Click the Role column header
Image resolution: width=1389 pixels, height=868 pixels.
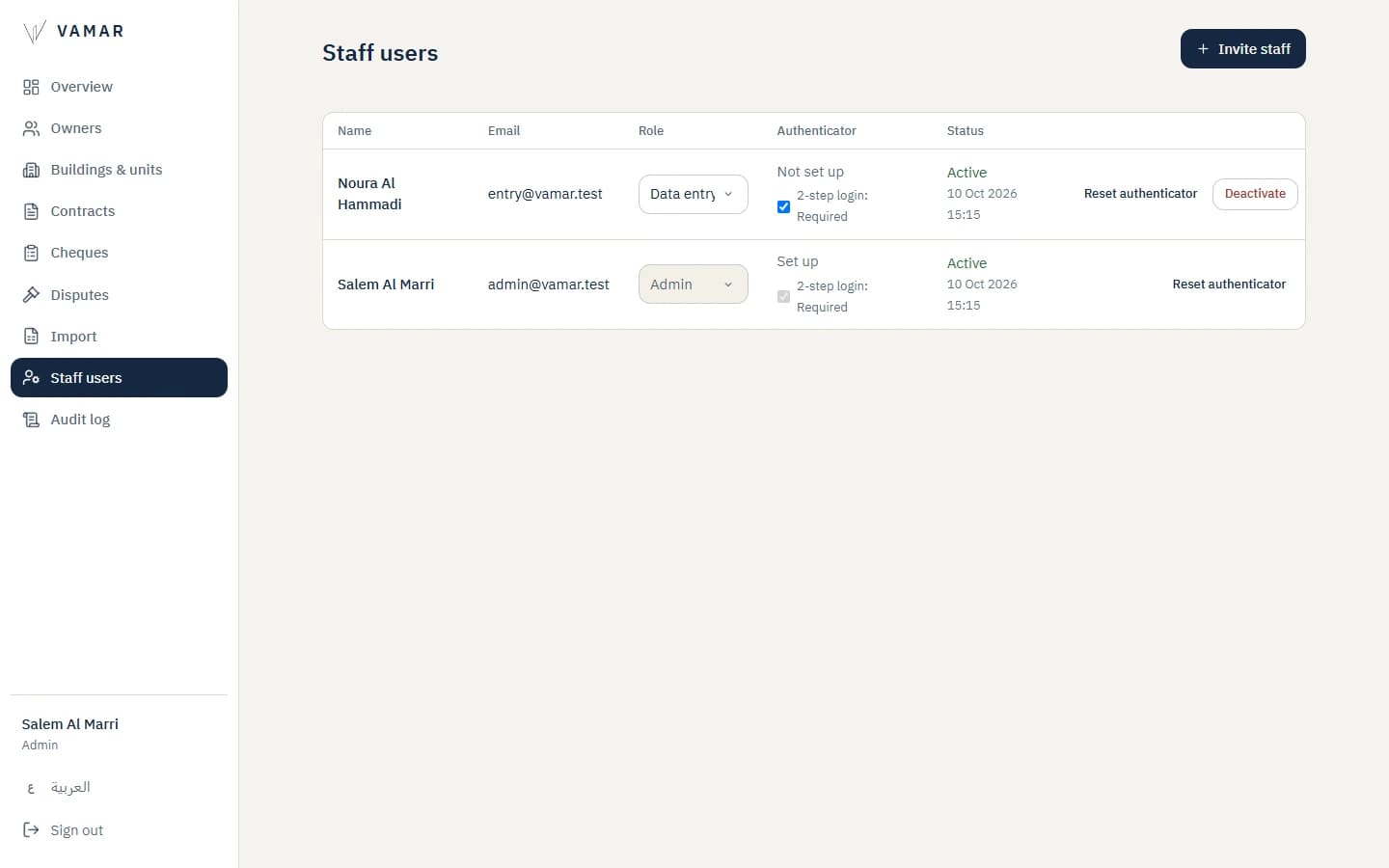pos(651,131)
